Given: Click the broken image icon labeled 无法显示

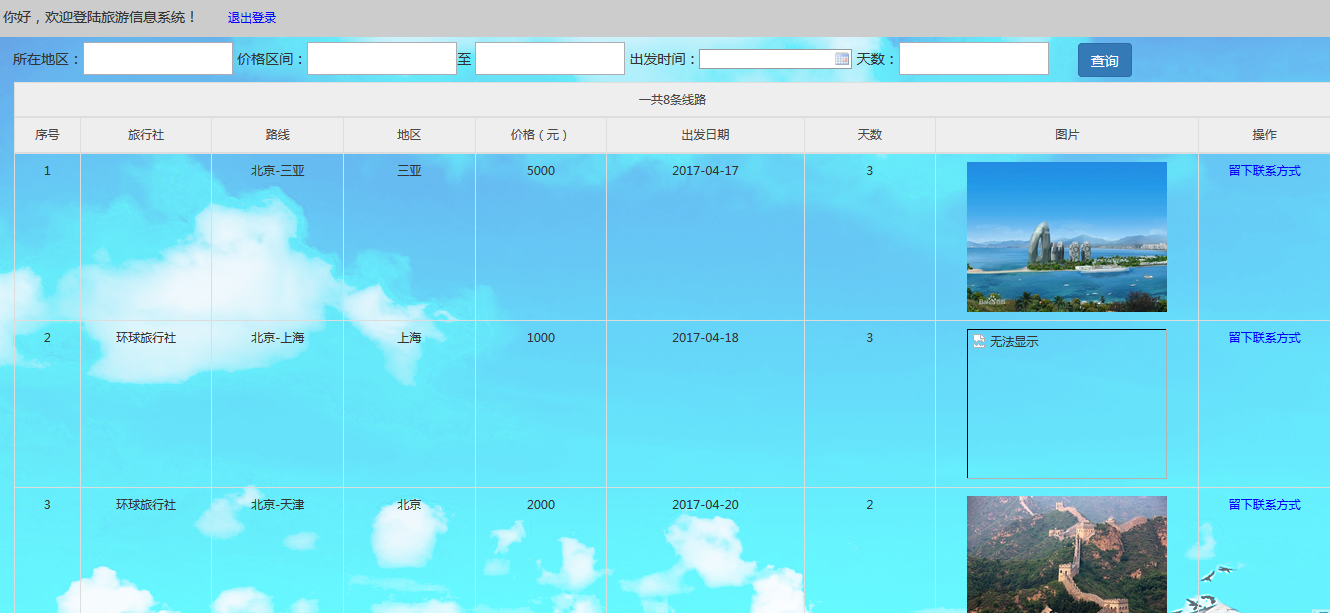Looking at the screenshot, I should coord(979,341).
